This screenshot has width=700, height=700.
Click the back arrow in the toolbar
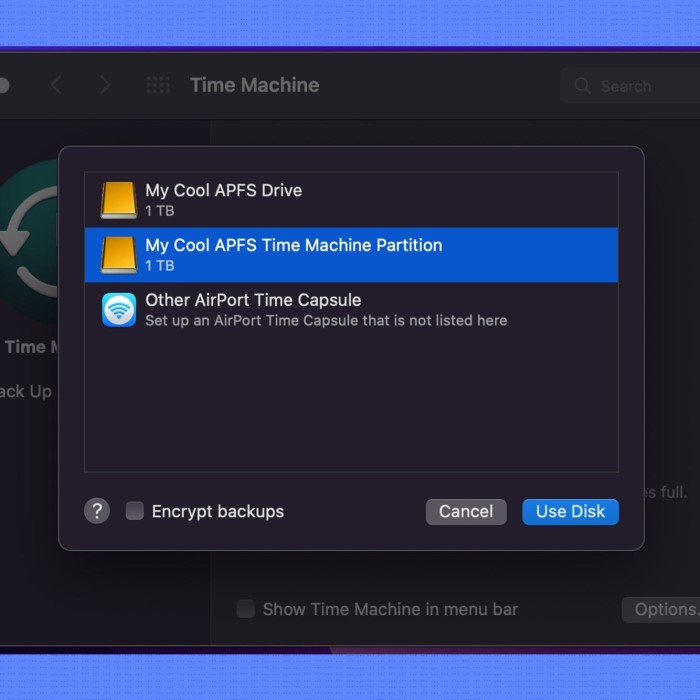click(x=56, y=85)
